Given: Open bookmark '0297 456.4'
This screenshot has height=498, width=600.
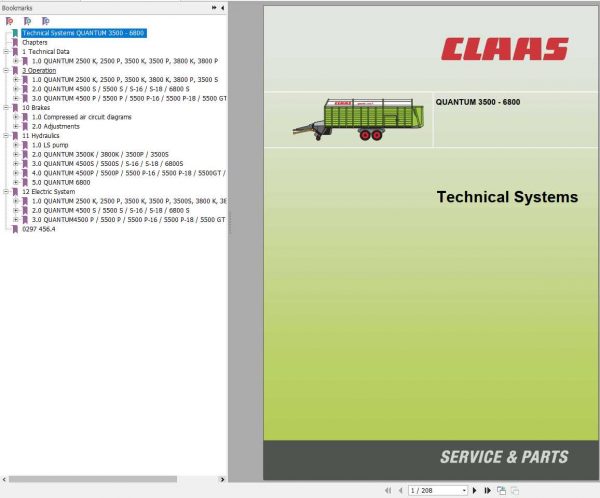Looking at the screenshot, I should click(39, 229).
